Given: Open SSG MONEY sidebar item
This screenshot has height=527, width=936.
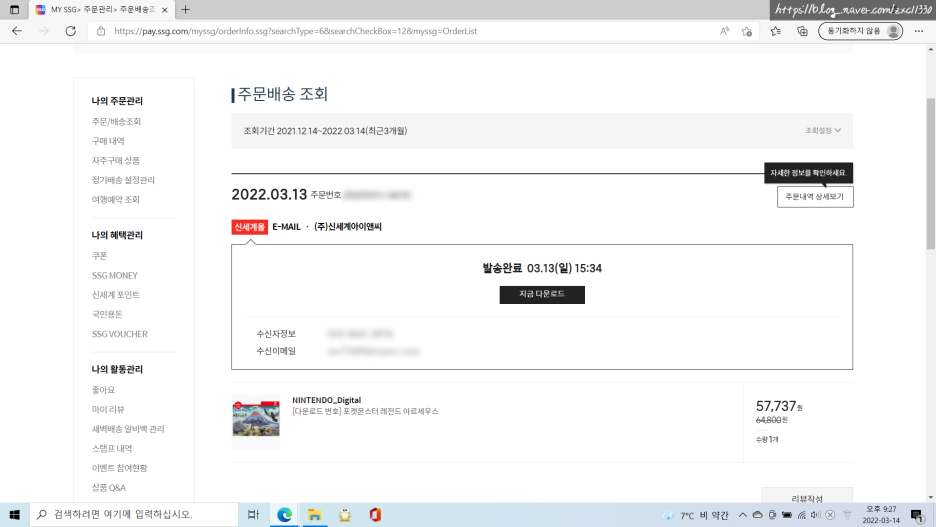Looking at the screenshot, I should tap(115, 275).
